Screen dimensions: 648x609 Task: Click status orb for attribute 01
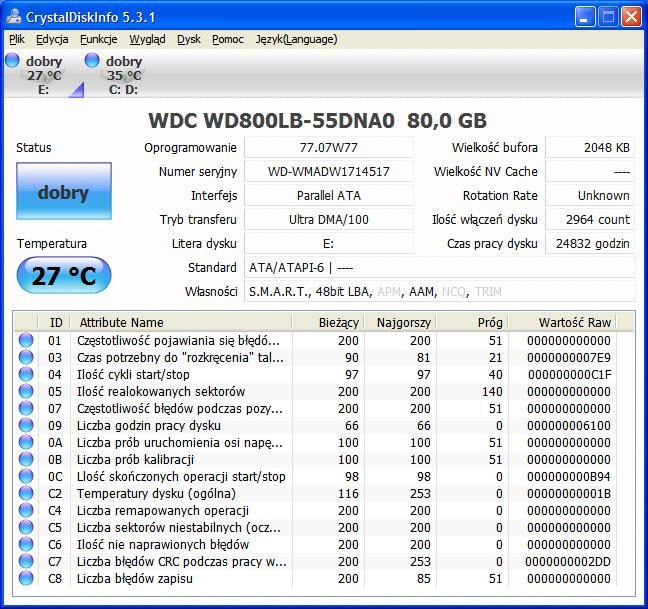click(26, 340)
